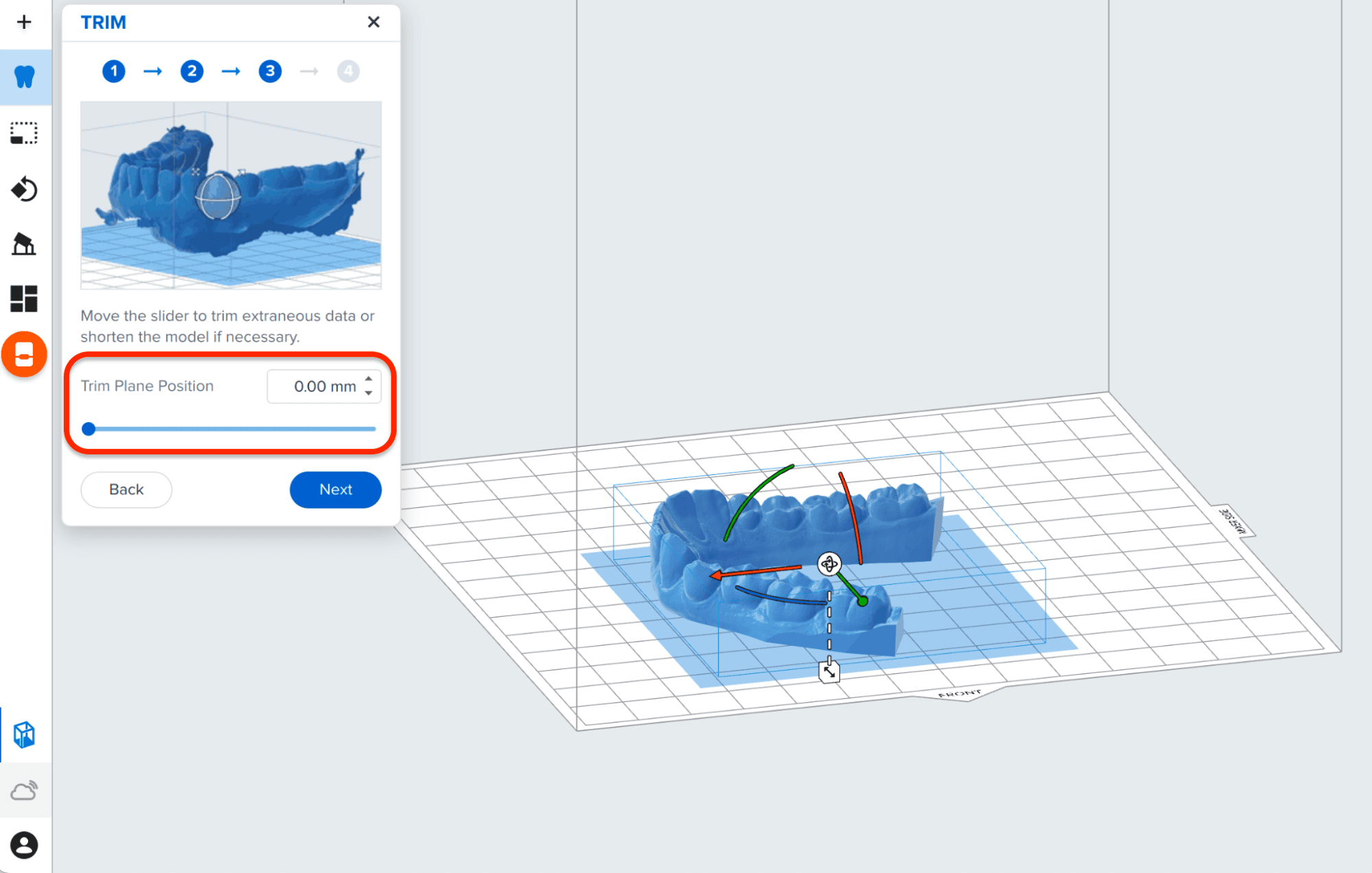
Task: Open the cloud printers icon
Action: (x=25, y=791)
